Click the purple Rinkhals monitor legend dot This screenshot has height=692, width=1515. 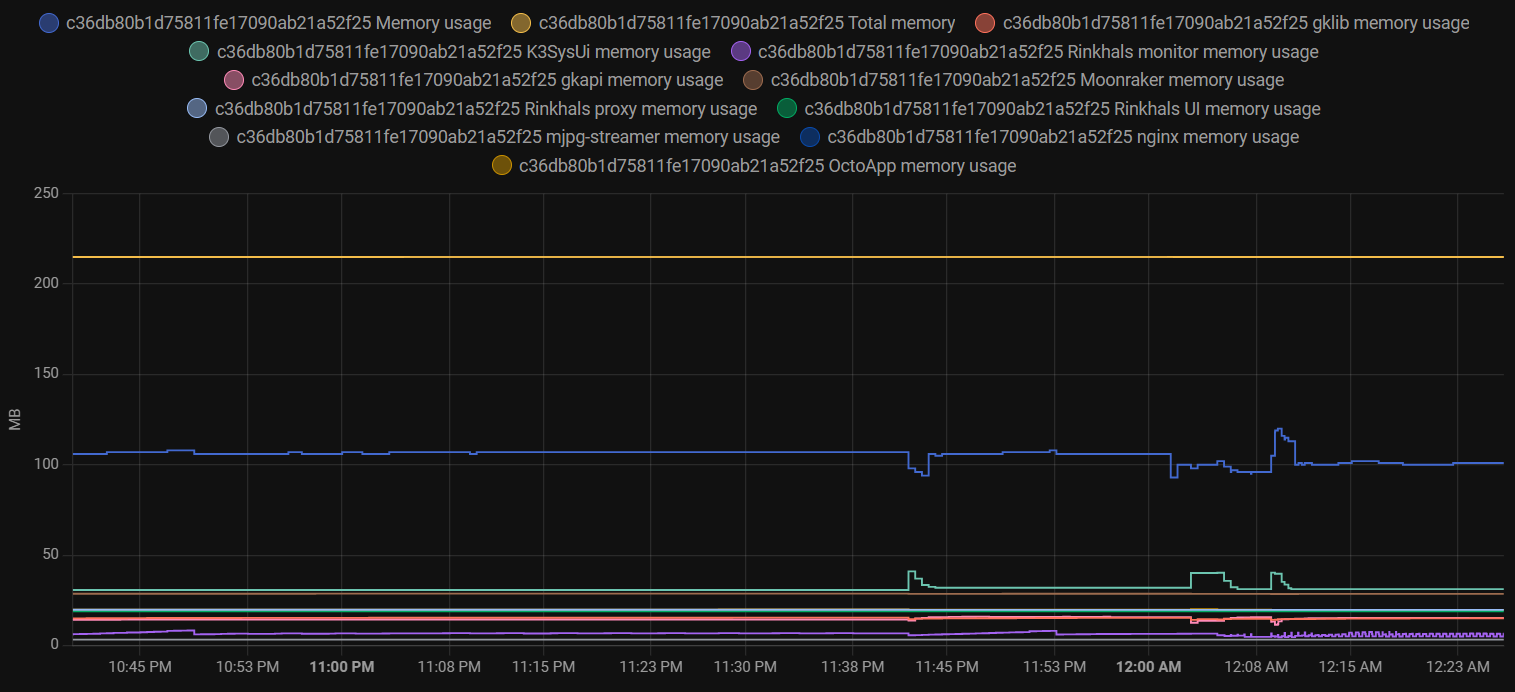(740, 51)
